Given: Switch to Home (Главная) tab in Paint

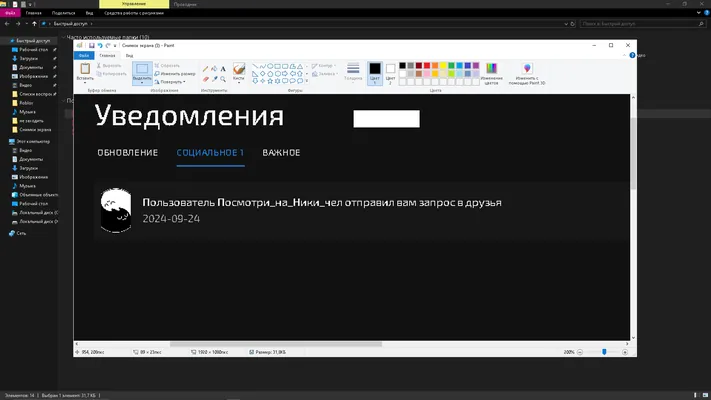Looking at the screenshot, I should (x=107, y=55).
